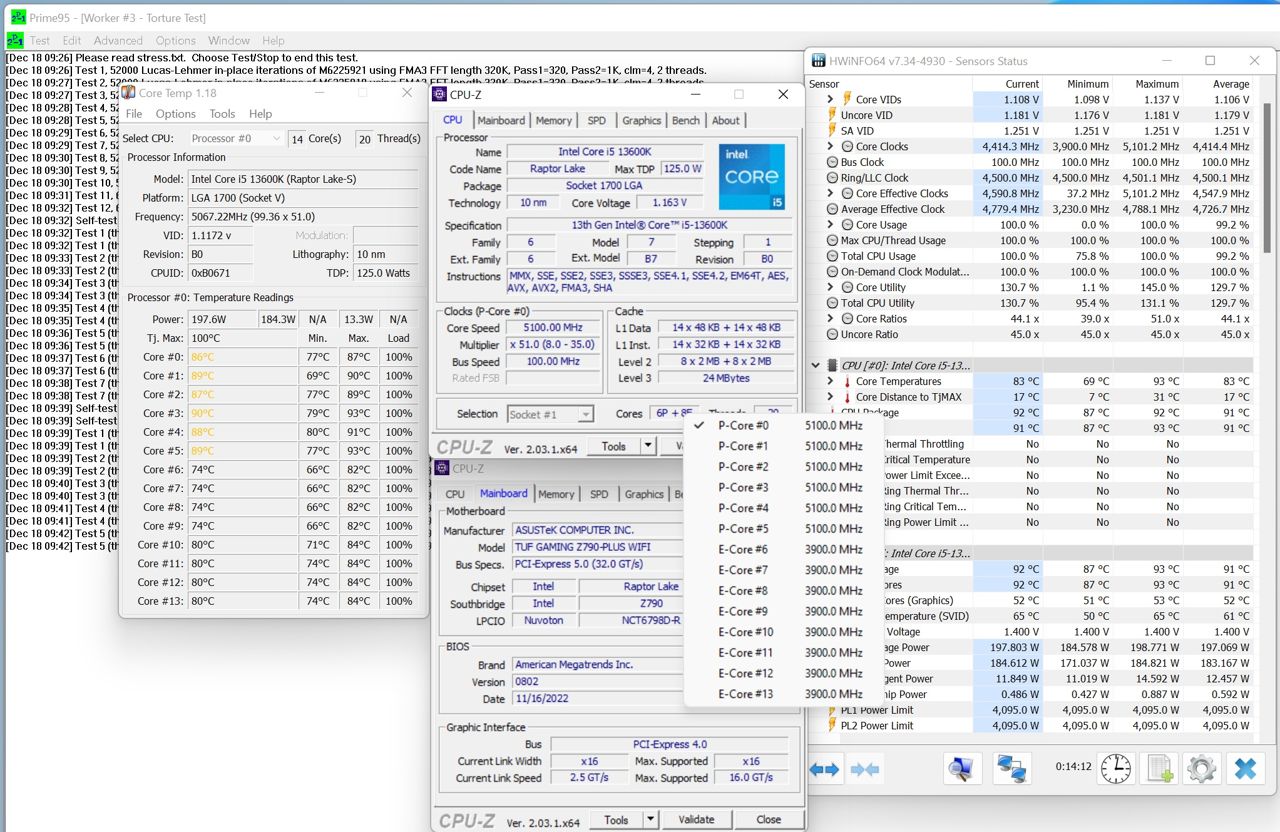This screenshot has width=1280, height=832.
Task: Switch to Bench tab in upper CPU-Z
Action: coord(686,120)
